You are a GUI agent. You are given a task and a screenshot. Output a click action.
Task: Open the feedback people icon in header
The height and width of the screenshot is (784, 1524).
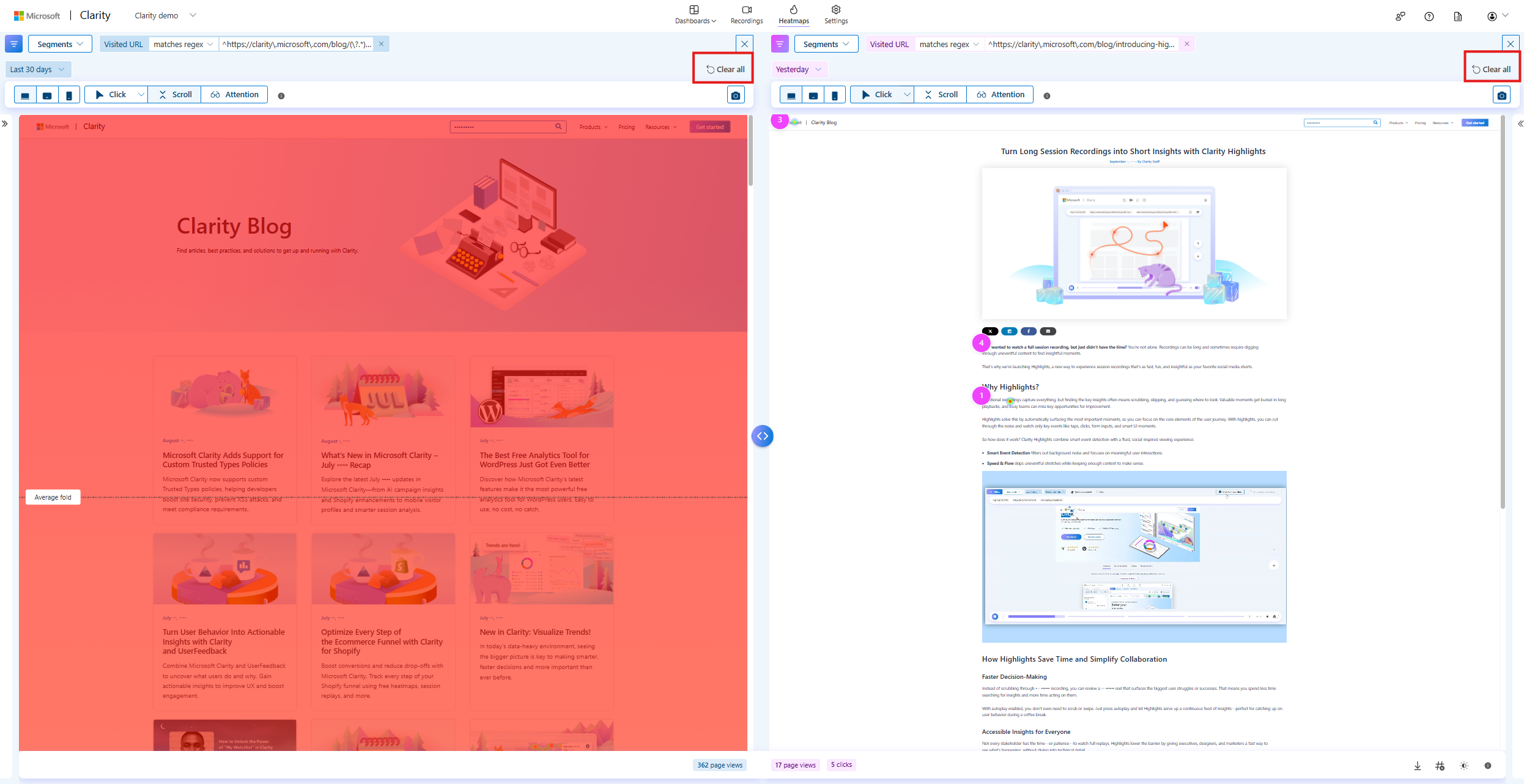tap(1400, 17)
